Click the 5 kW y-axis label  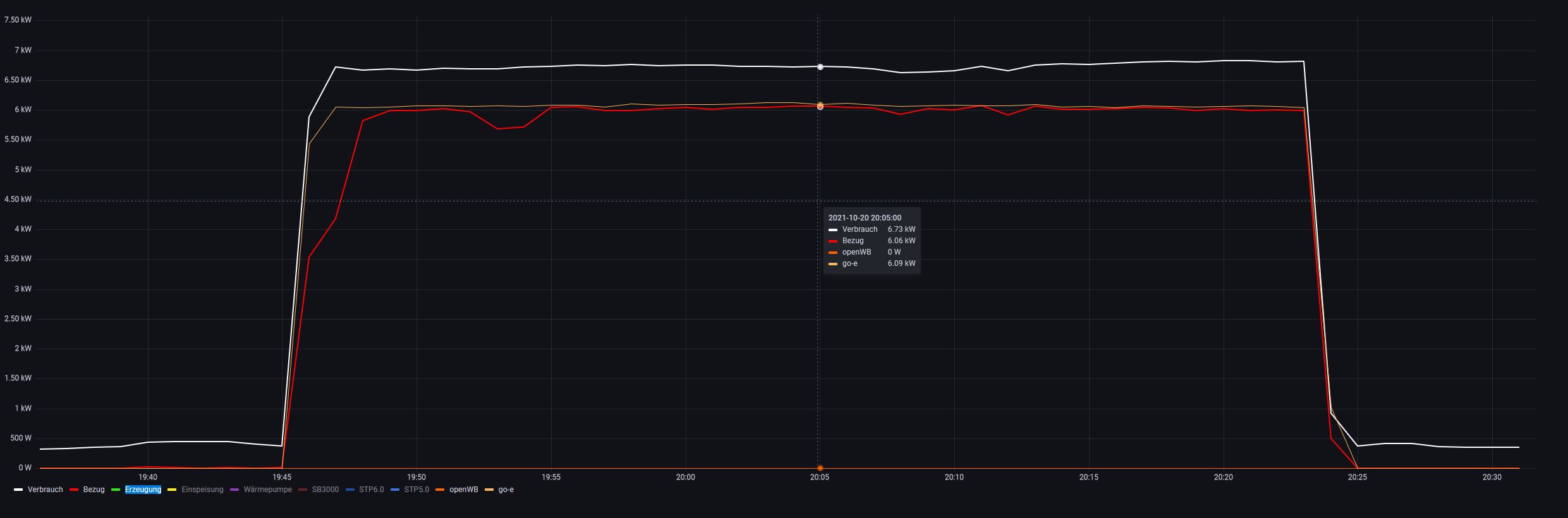(23, 170)
